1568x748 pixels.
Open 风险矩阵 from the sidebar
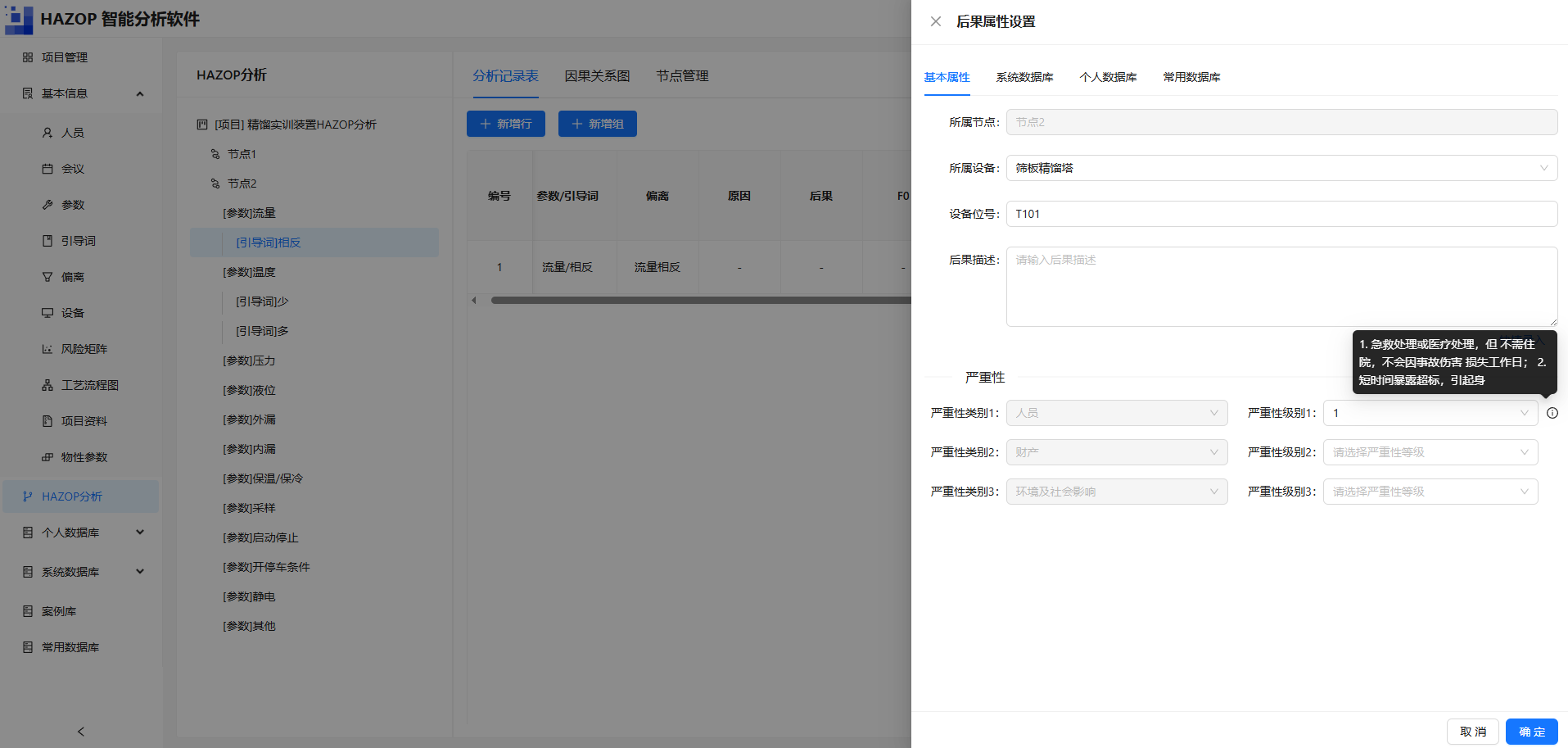point(84,349)
